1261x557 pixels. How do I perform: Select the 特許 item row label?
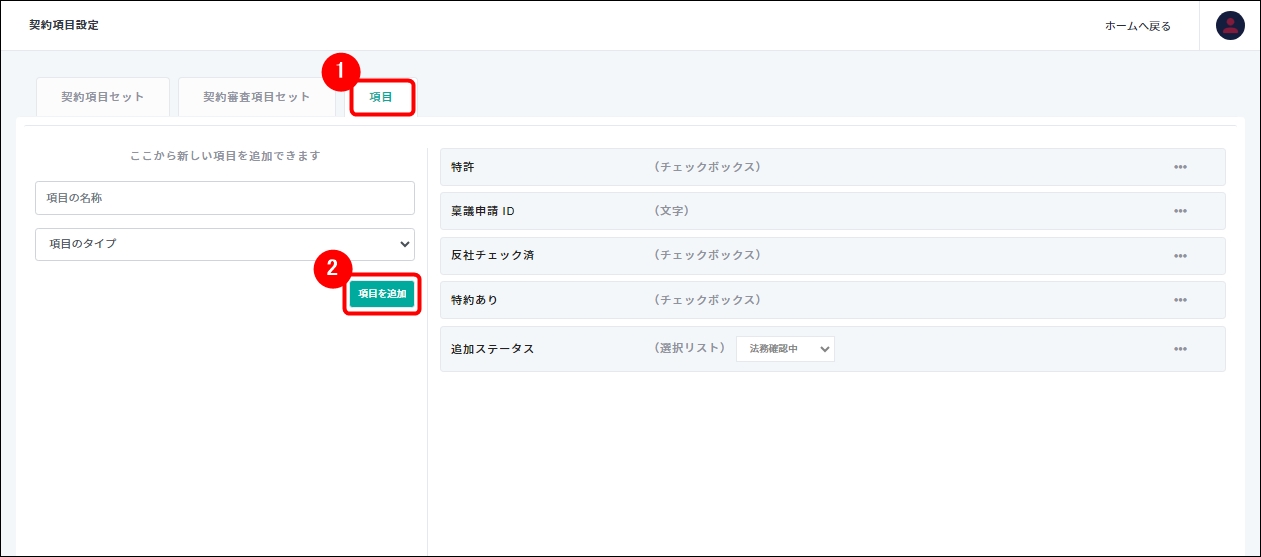coord(463,167)
